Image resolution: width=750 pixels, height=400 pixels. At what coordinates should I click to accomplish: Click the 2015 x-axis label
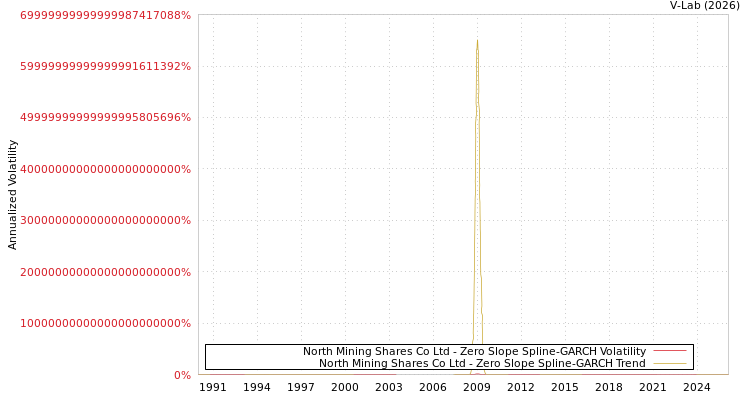(x=565, y=387)
